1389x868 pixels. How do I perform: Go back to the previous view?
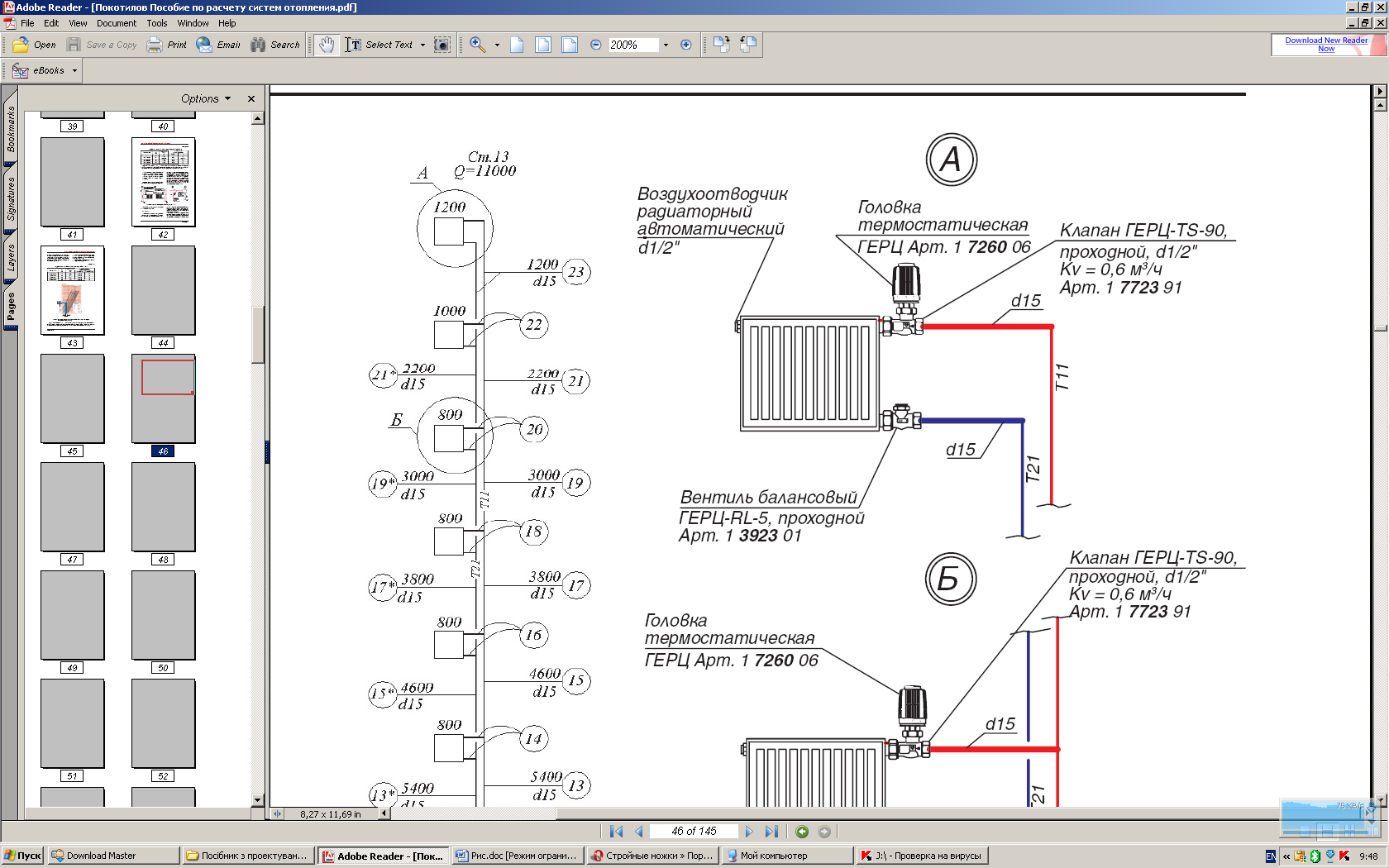click(x=802, y=832)
